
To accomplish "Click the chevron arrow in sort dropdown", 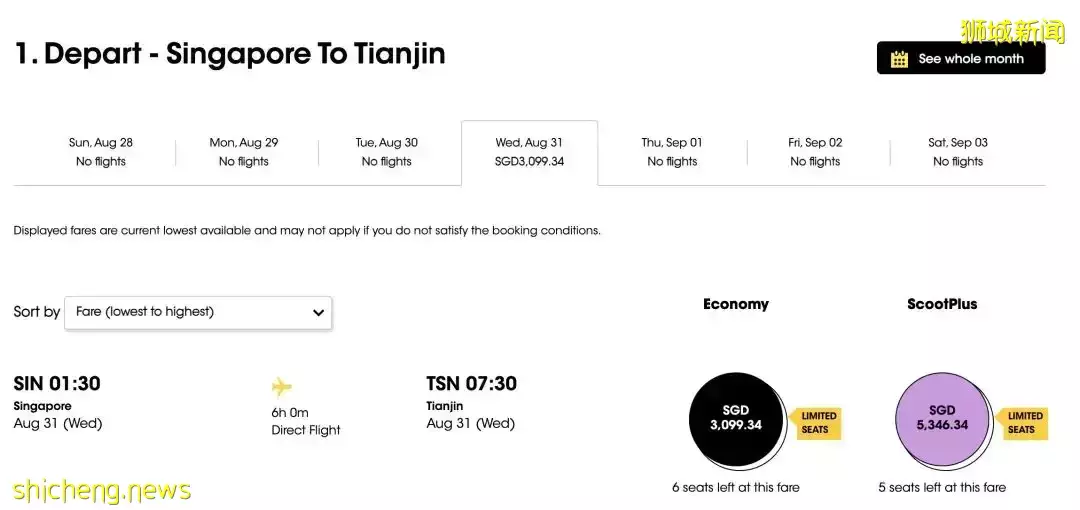I will 318,312.
